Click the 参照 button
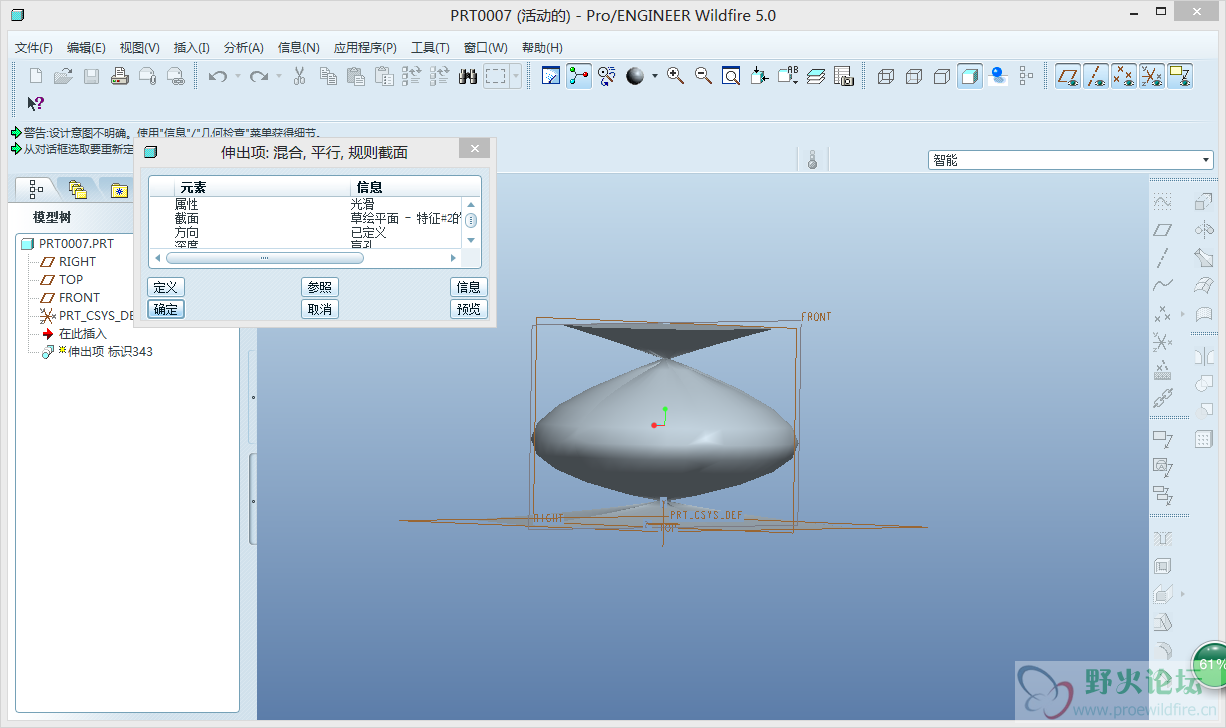Image resolution: width=1226 pixels, height=728 pixels. [320, 287]
